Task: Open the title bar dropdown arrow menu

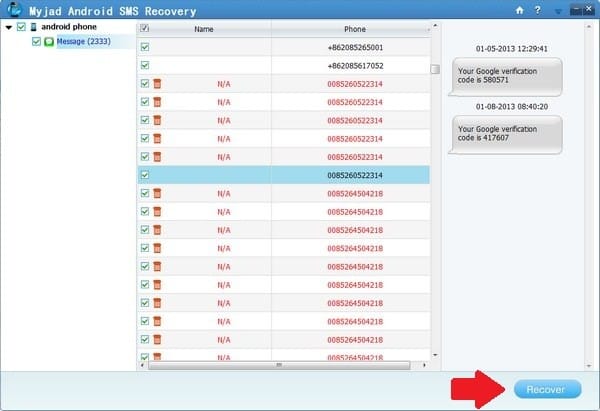Action: (558, 11)
